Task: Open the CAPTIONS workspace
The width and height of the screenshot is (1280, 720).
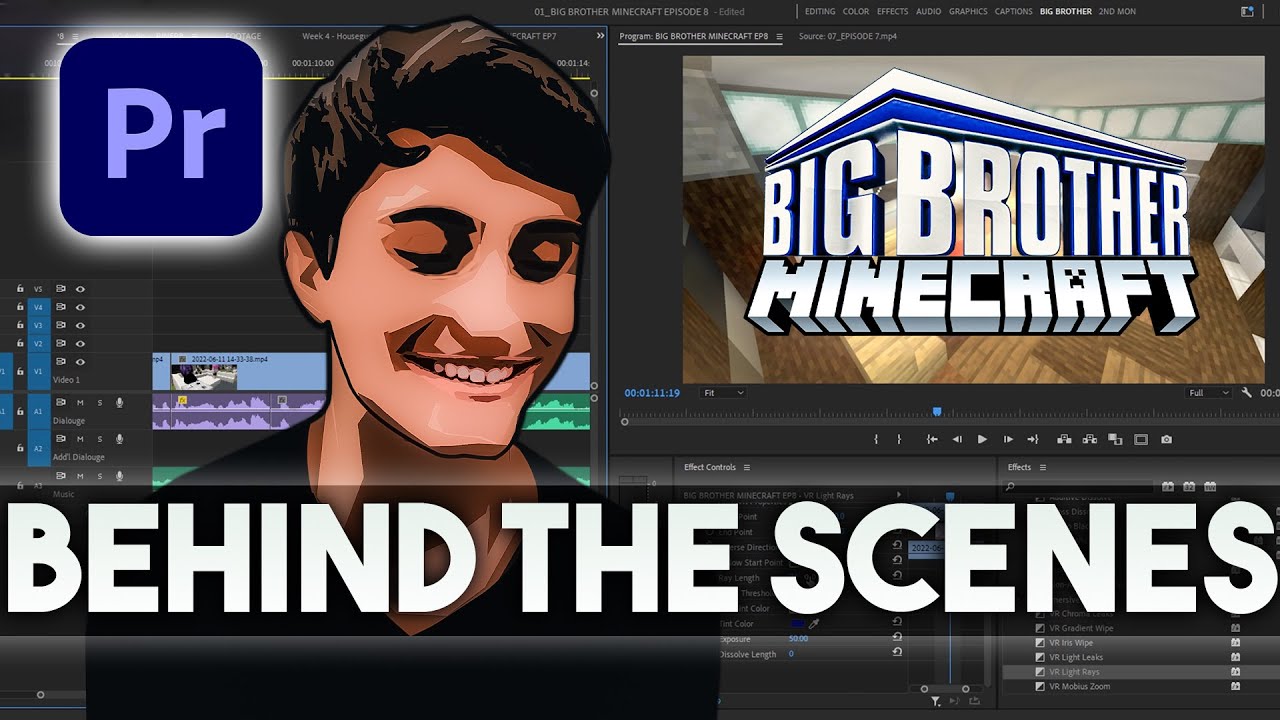Action: coord(1014,11)
